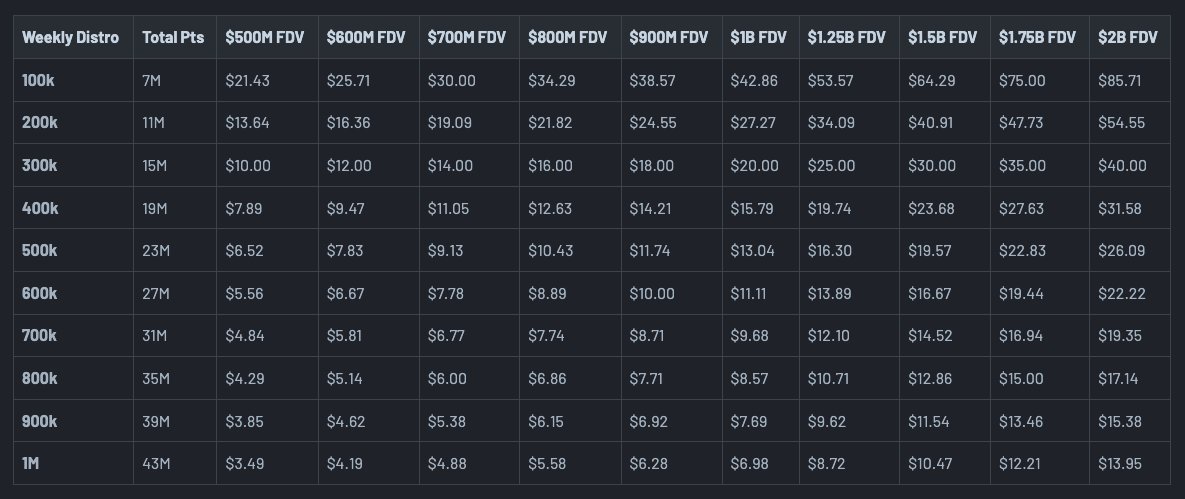
Task: Click the 43M total points cell
Action: click(157, 464)
